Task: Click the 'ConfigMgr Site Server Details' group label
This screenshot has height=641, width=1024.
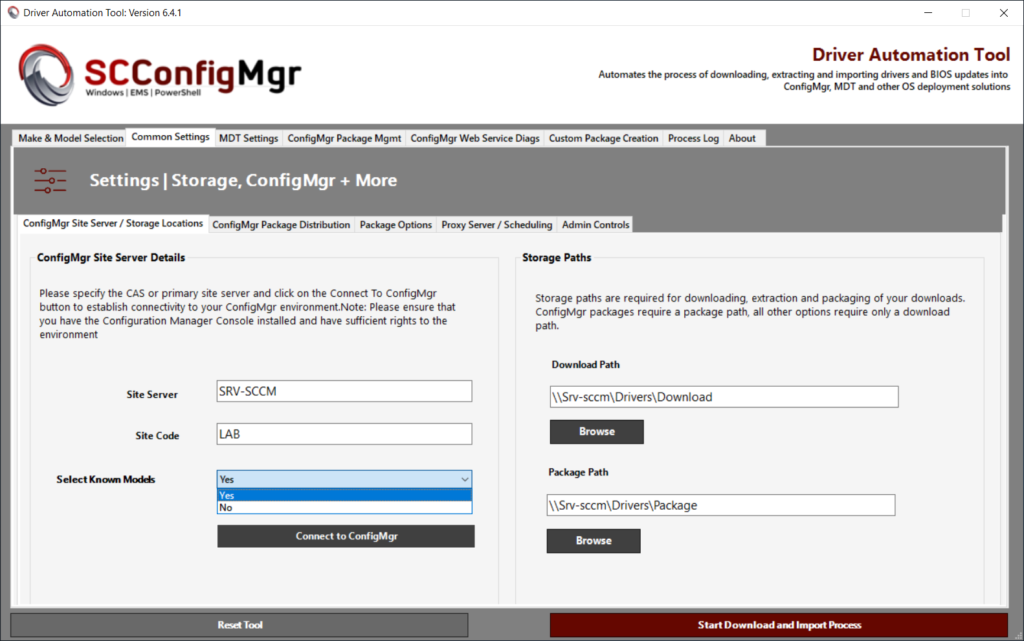Action: [111, 257]
